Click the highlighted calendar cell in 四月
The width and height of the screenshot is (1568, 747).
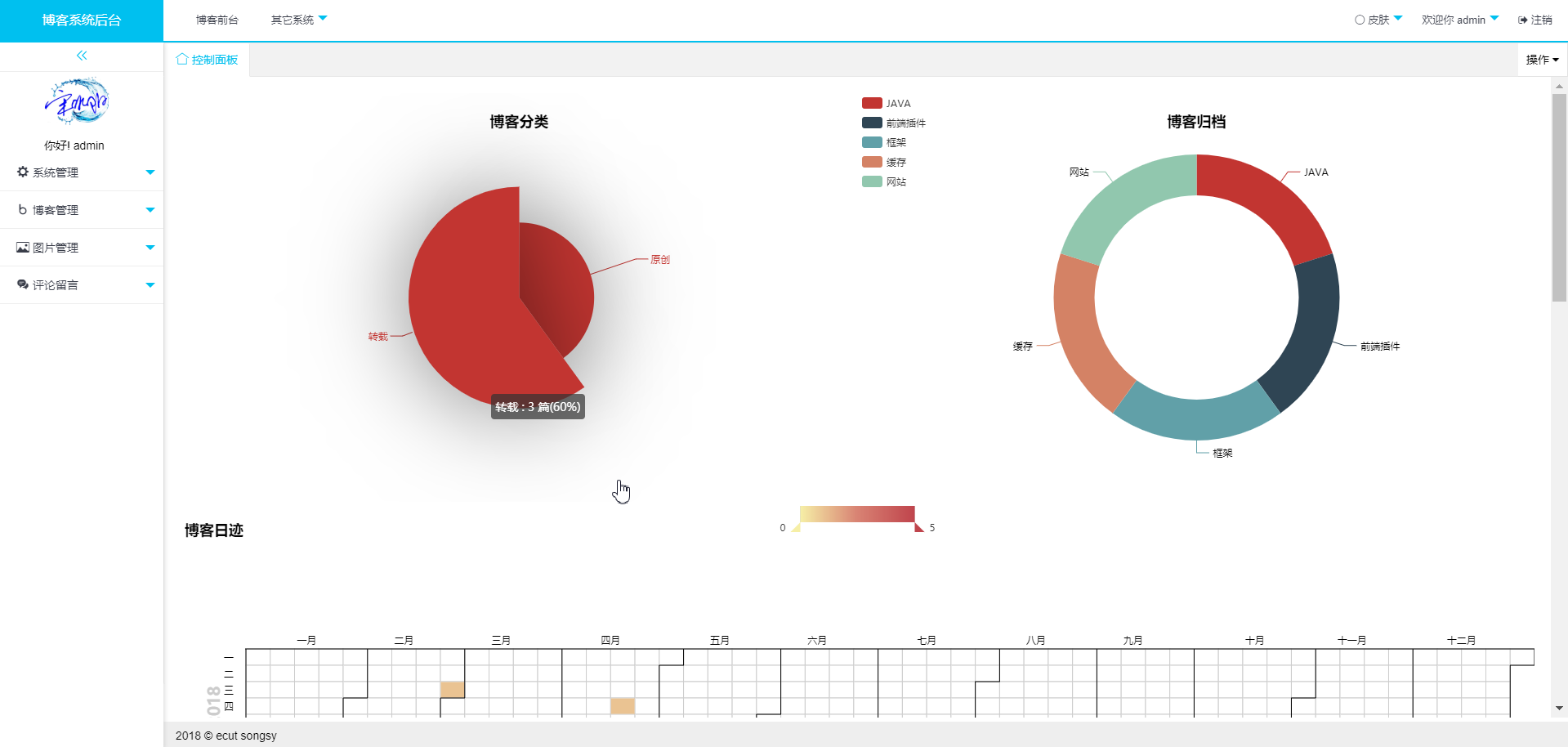623,705
